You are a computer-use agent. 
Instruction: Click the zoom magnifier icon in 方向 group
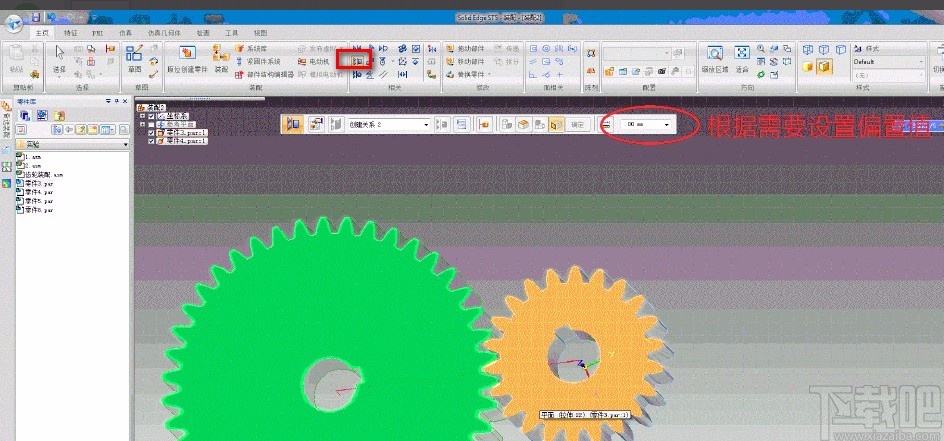tap(761, 49)
